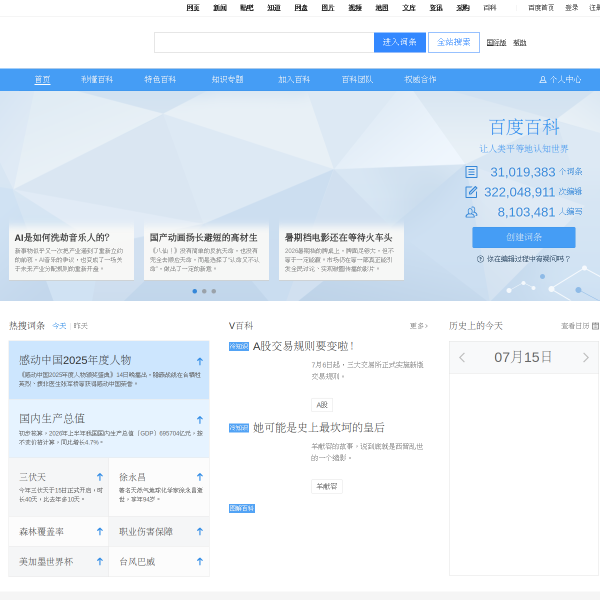Go to previous day in 历史上的今天
Screen dimensions: 600x600
click(x=462, y=357)
